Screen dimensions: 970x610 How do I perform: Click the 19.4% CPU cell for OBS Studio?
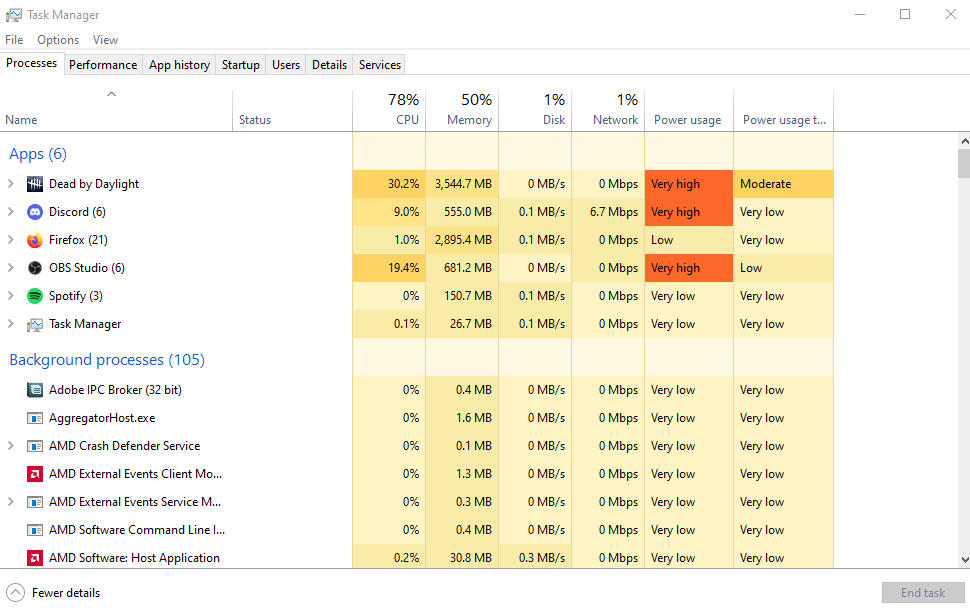(389, 268)
